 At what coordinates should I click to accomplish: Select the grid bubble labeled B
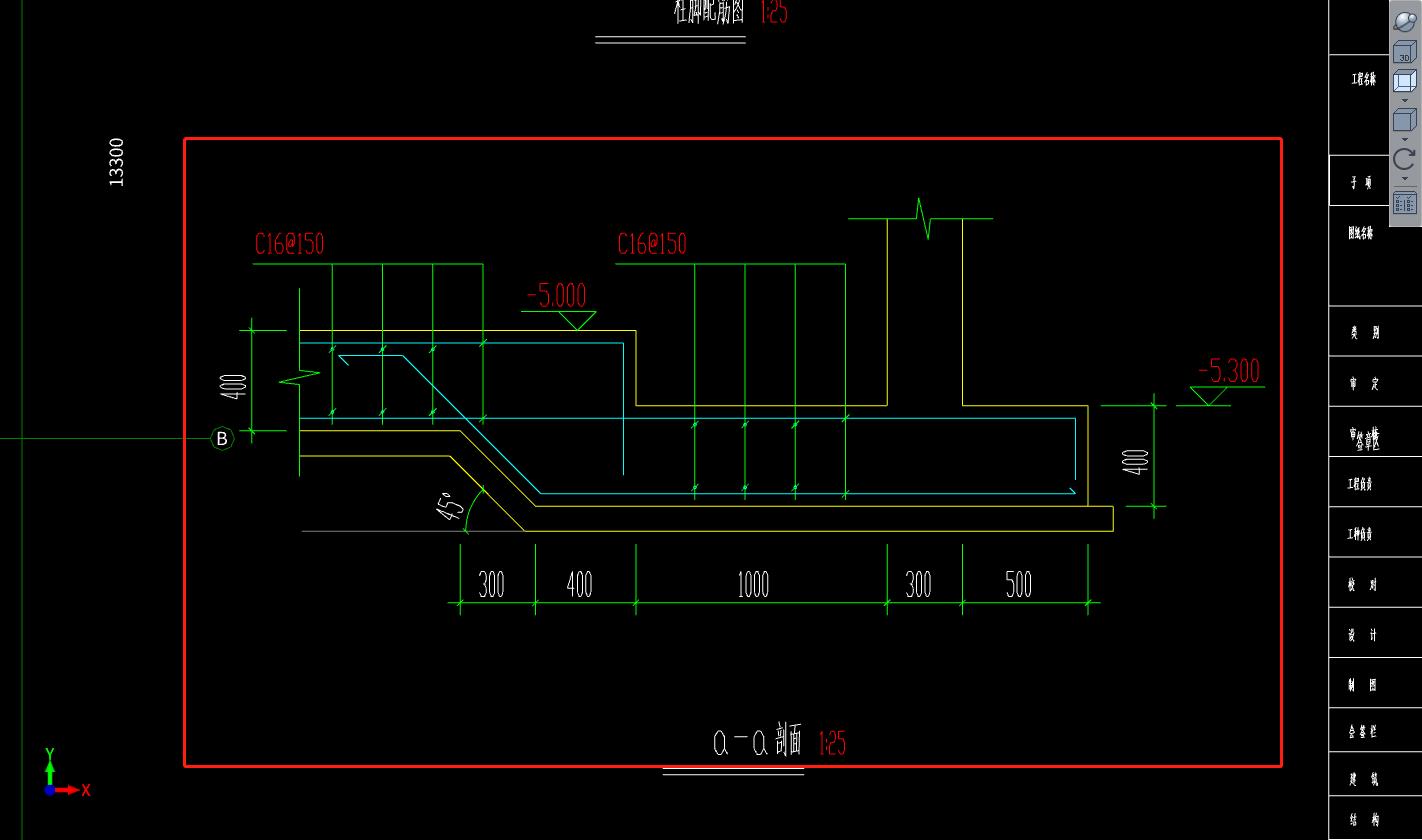(x=222, y=438)
